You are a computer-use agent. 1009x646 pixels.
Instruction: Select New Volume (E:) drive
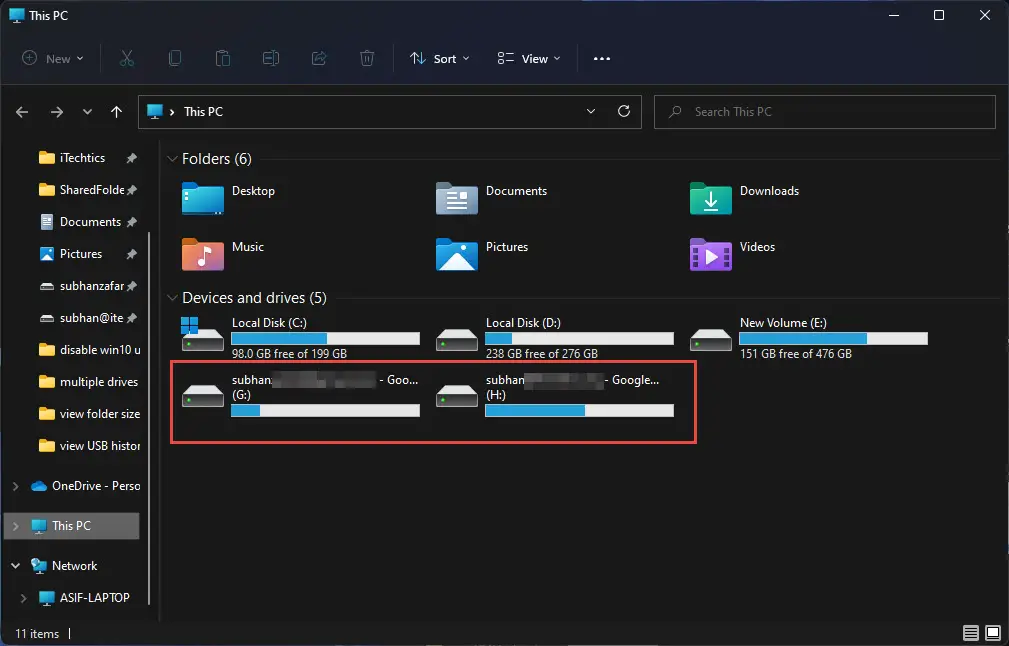809,337
